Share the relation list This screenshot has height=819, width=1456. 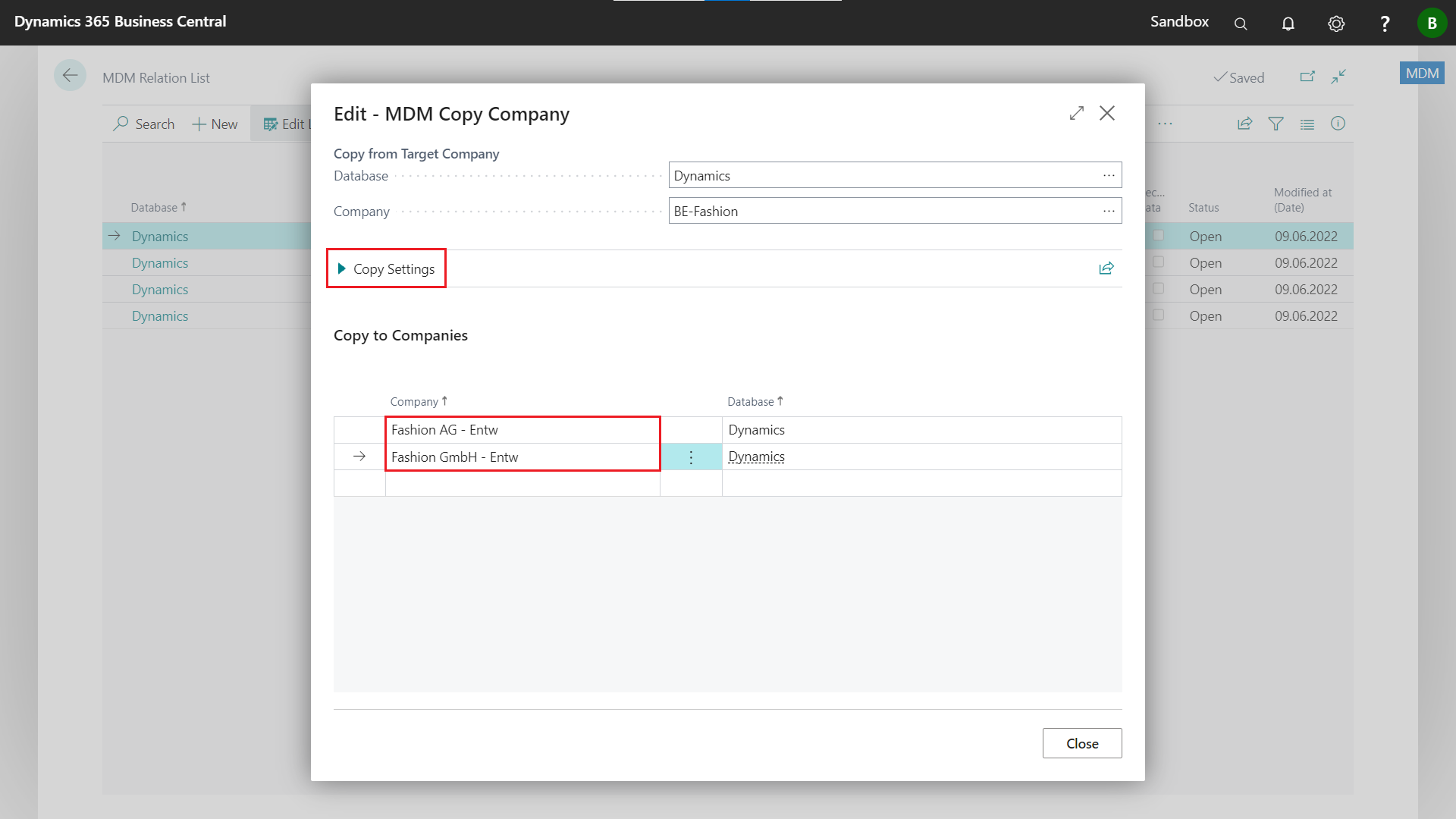click(1244, 124)
